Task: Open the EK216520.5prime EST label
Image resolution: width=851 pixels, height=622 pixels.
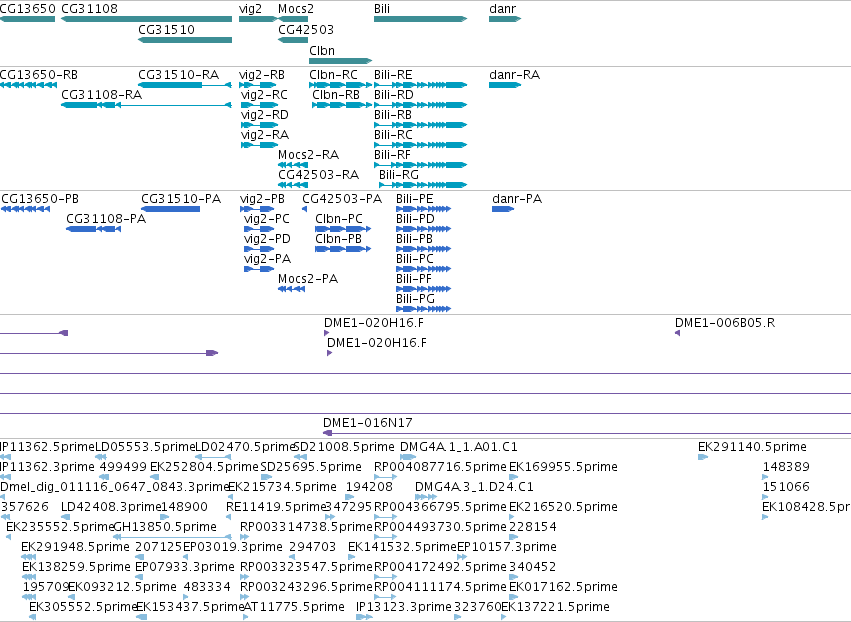Action: 563,507
